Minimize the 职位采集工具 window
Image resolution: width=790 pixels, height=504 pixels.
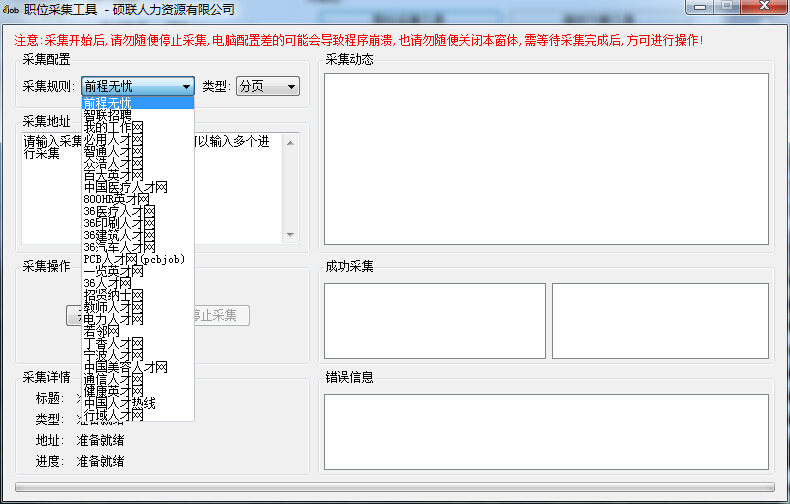pyautogui.click(x=699, y=7)
